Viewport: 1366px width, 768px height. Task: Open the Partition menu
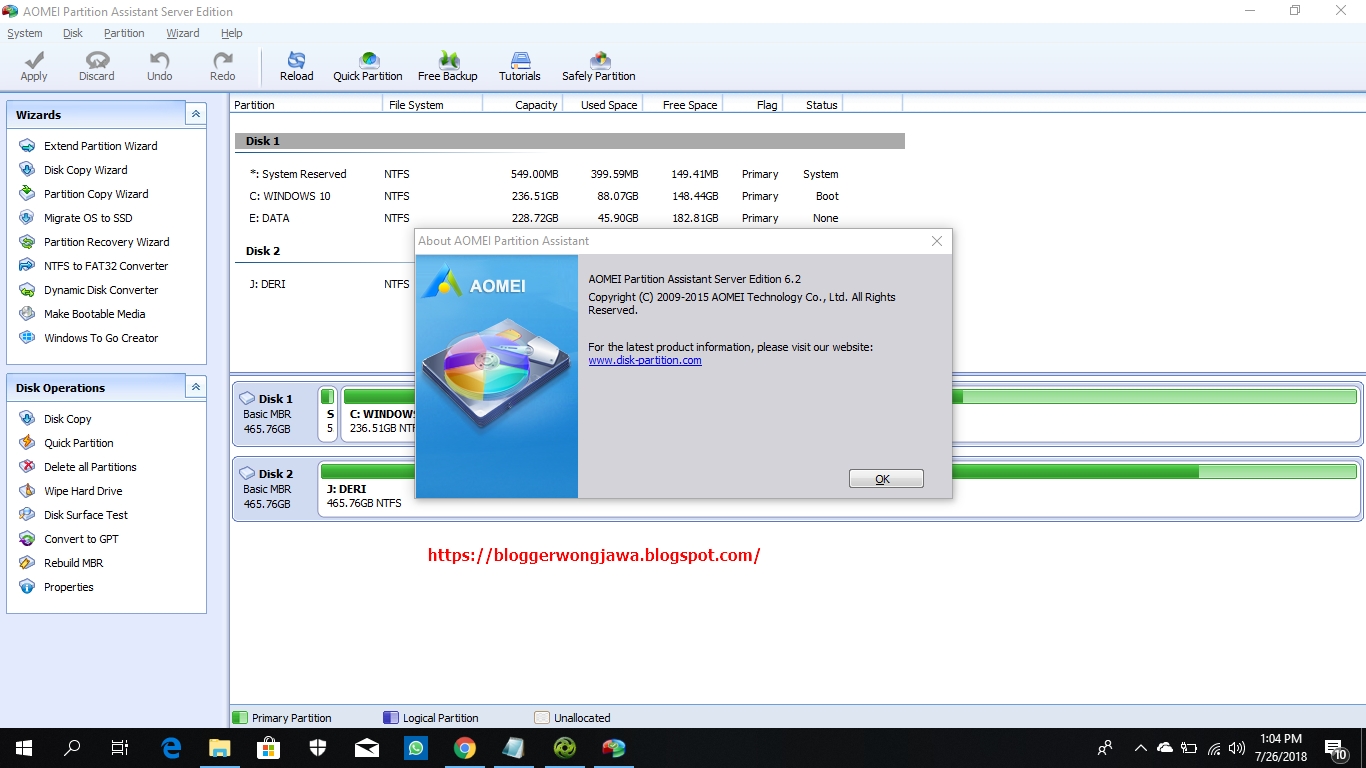pyautogui.click(x=124, y=33)
